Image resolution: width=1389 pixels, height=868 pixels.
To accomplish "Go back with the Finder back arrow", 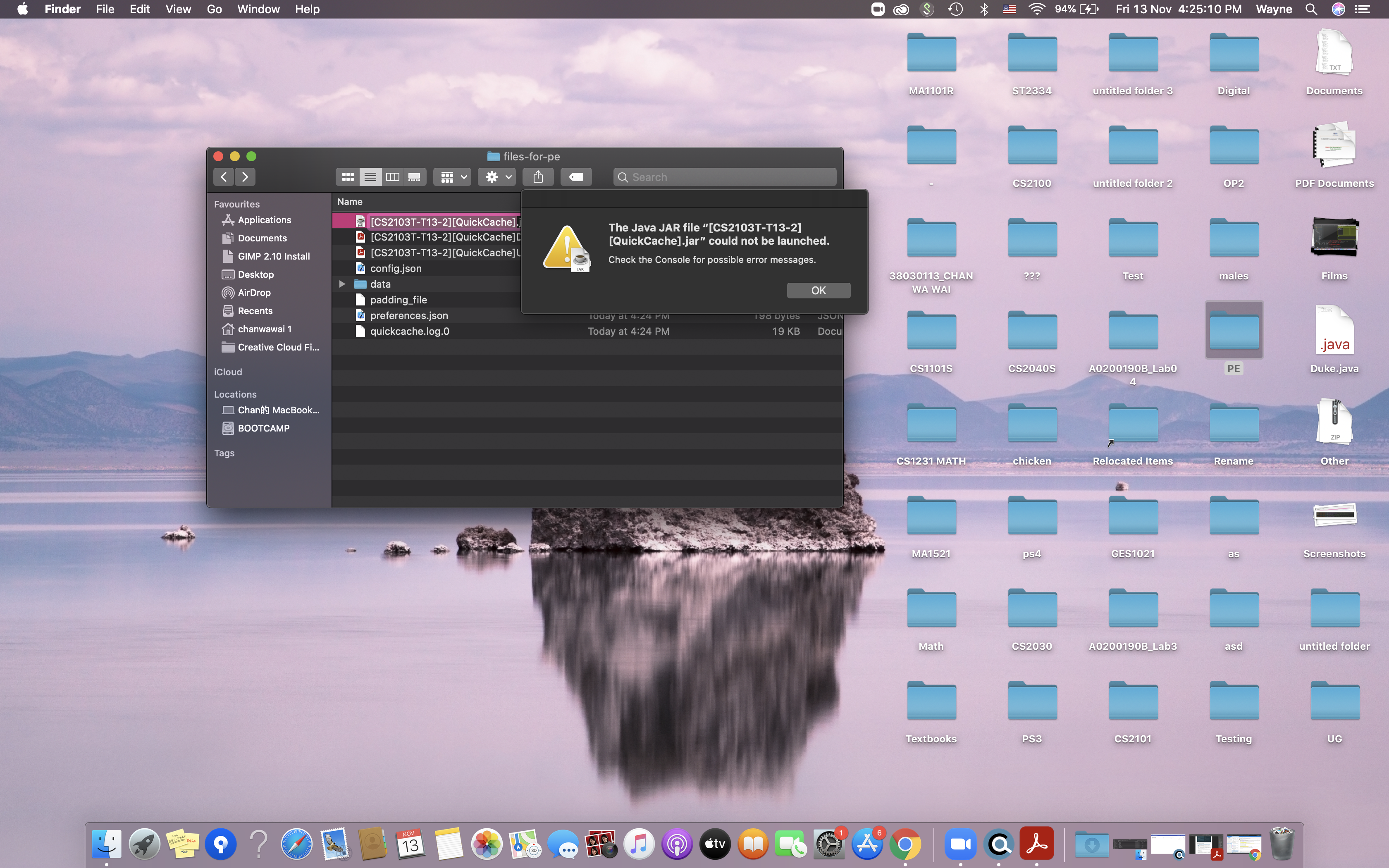I will coord(224,177).
